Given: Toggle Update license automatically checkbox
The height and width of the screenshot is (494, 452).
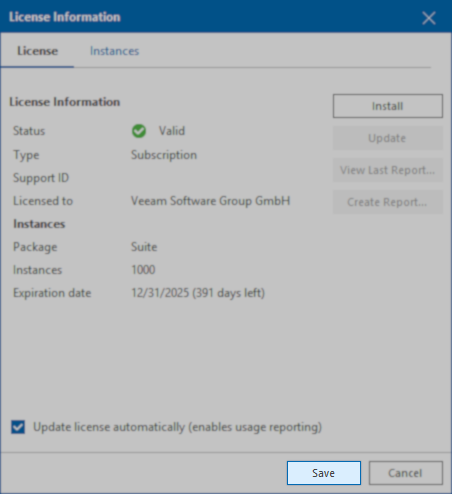Looking at the screenshot, I should click(x=18, y=427).
